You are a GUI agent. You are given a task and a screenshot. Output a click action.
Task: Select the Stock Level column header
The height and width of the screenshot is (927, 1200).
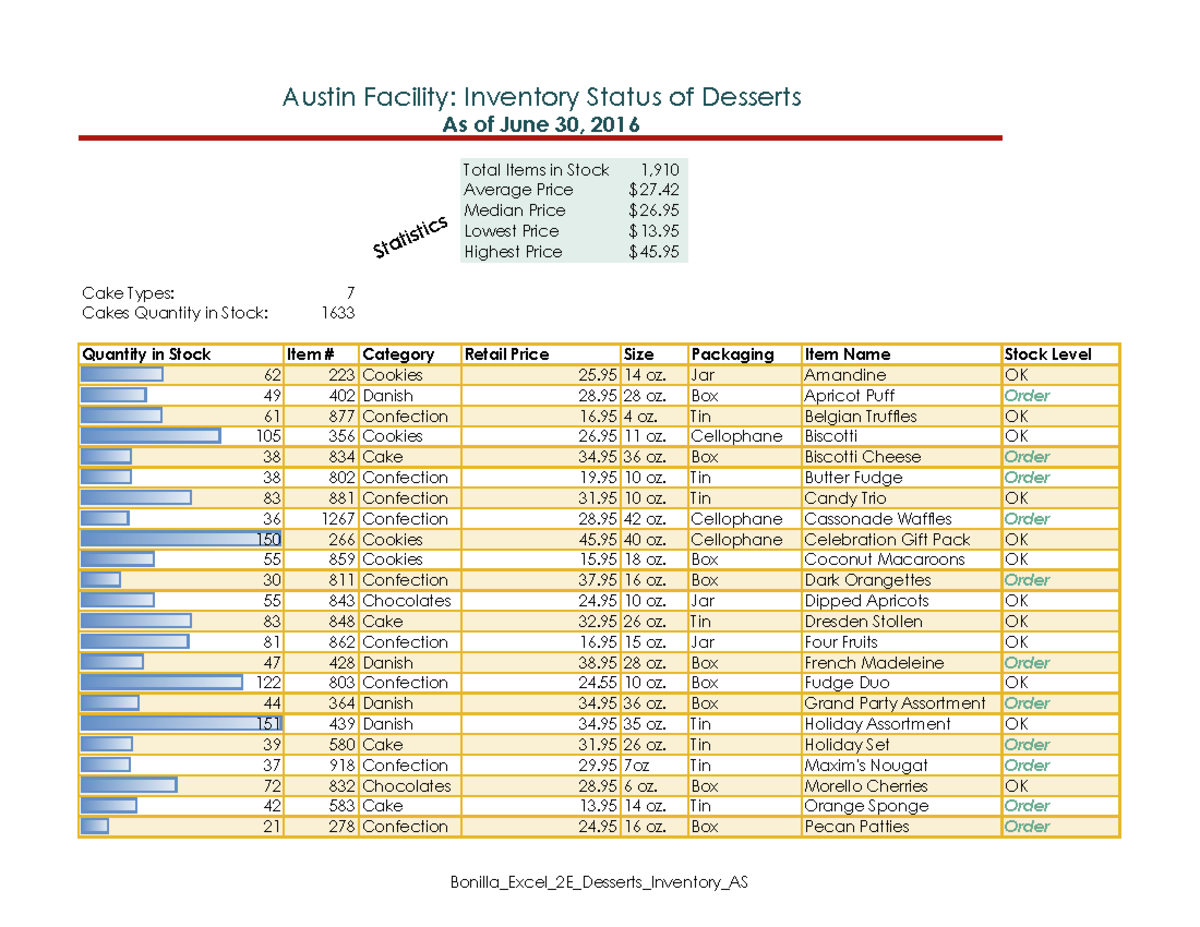tap(1050, 354)
